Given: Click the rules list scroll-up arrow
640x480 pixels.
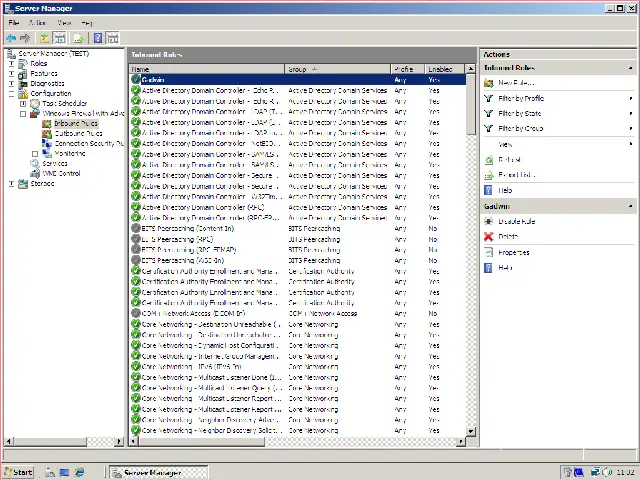Looking at the screenshot, I should pyautogui.click(x=471, y=69).
